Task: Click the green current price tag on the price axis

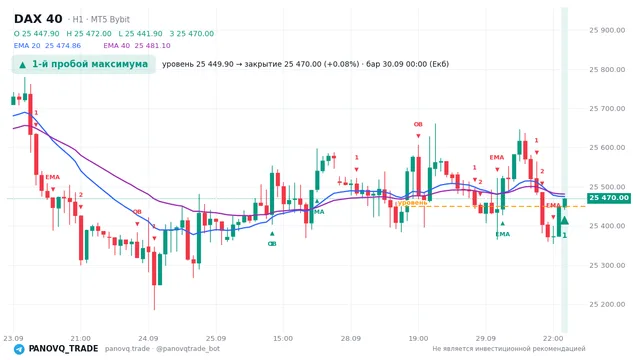Action: (x=609, y=198)
